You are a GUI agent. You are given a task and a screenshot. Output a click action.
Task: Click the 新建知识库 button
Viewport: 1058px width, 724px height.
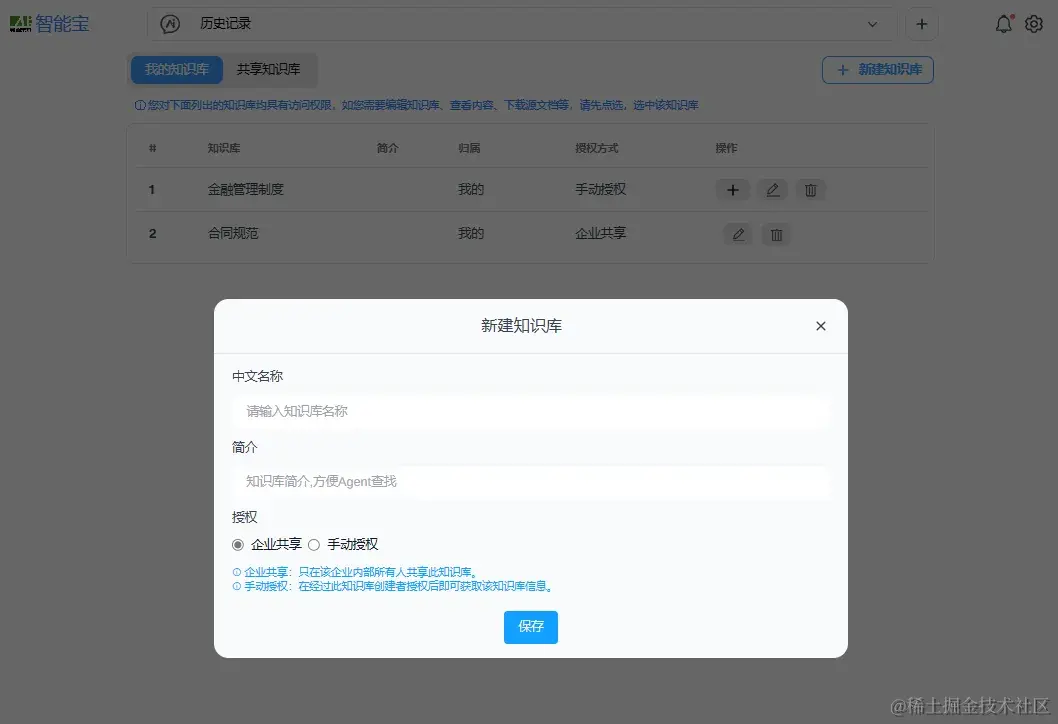click(x=877, y=70)
